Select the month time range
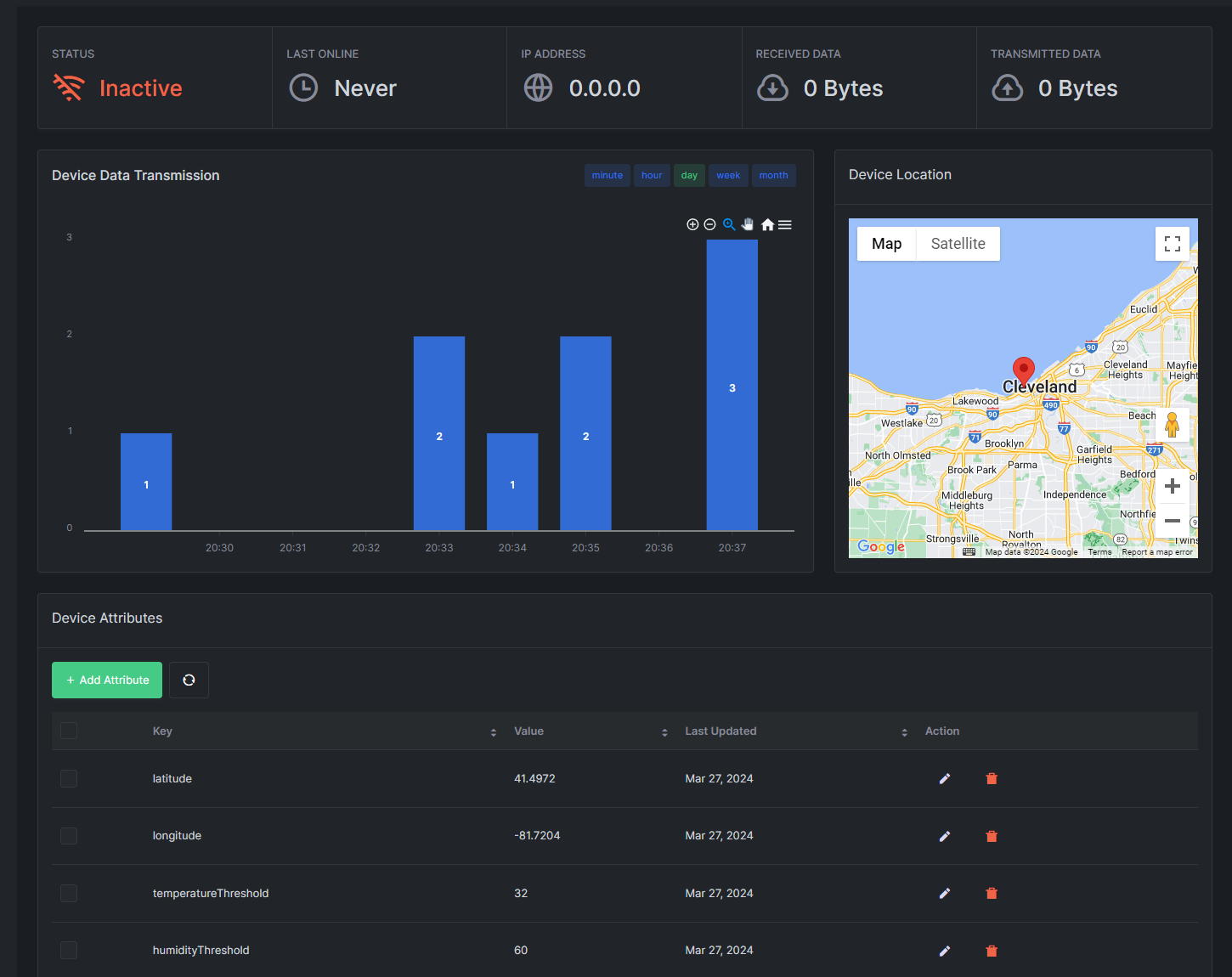This screenshot has height=977, width=1232. coord(773,175)
